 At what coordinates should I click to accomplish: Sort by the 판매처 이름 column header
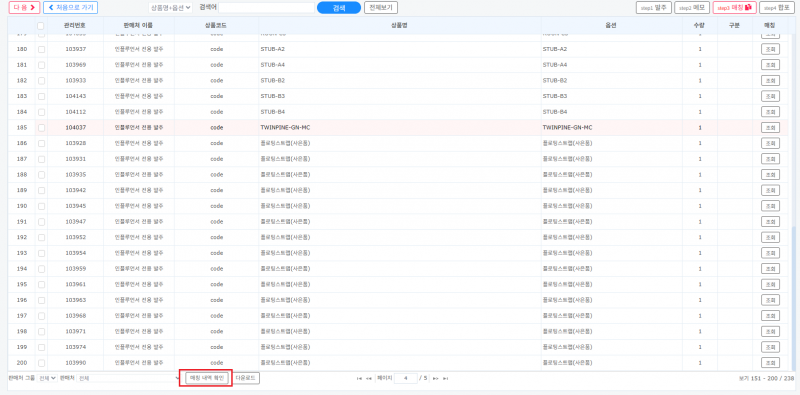tap(139, 26)
